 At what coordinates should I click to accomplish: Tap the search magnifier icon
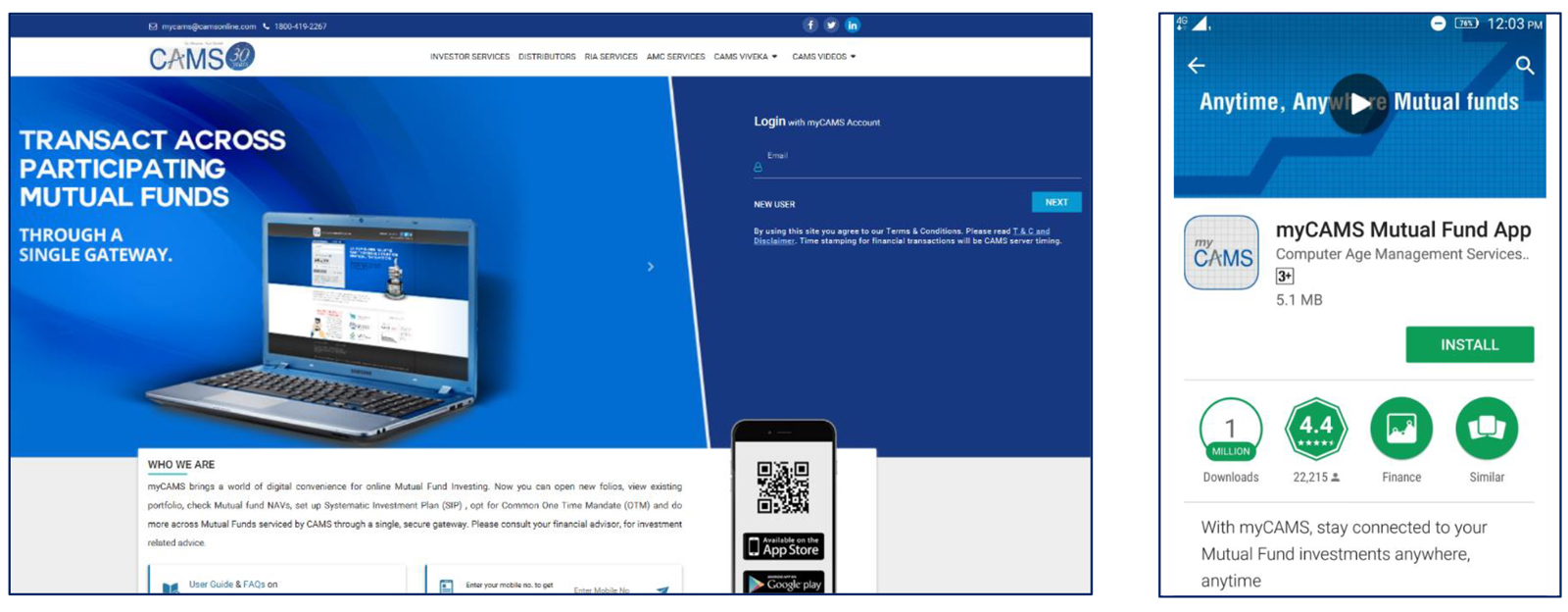[1524, 66]
